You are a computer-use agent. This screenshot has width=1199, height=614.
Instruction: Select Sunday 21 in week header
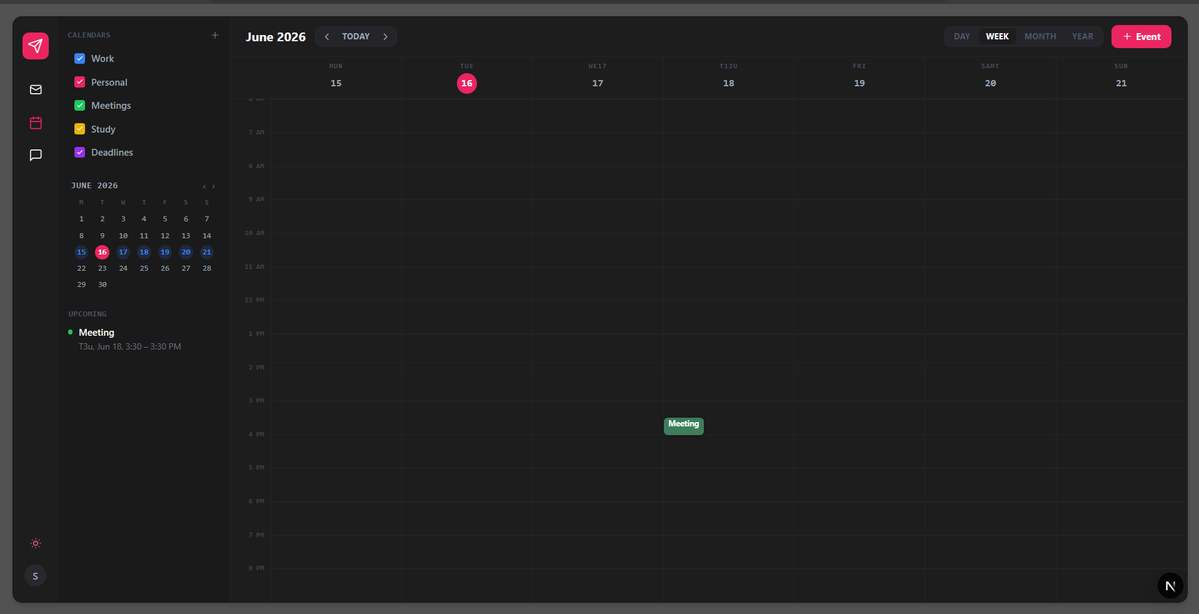pos(1121,83)
